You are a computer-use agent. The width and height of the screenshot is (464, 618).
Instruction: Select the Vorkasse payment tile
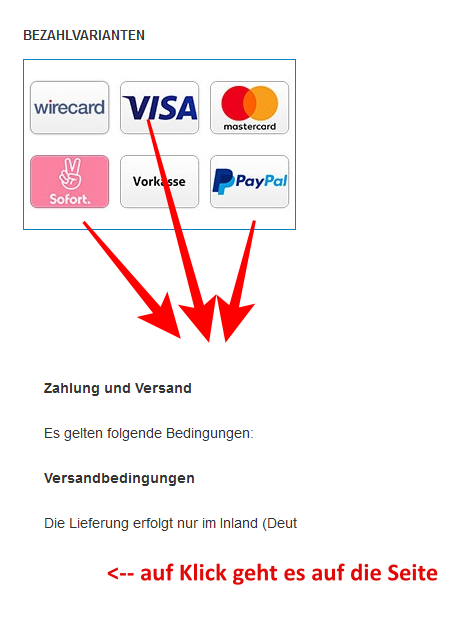pyautogui.click(x=159, y=181)
